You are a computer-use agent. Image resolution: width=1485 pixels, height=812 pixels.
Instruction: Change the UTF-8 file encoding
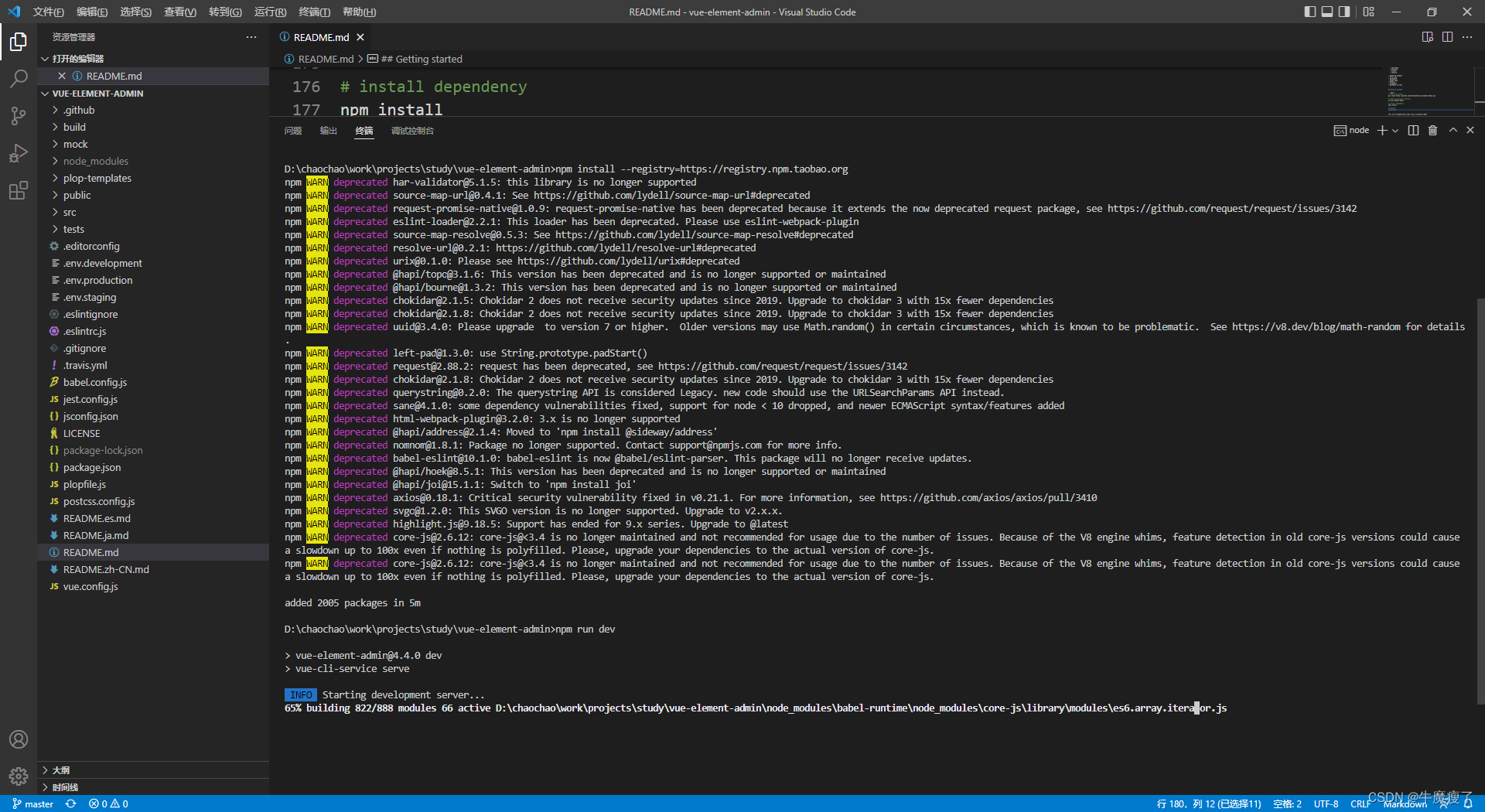(1326, 803)
